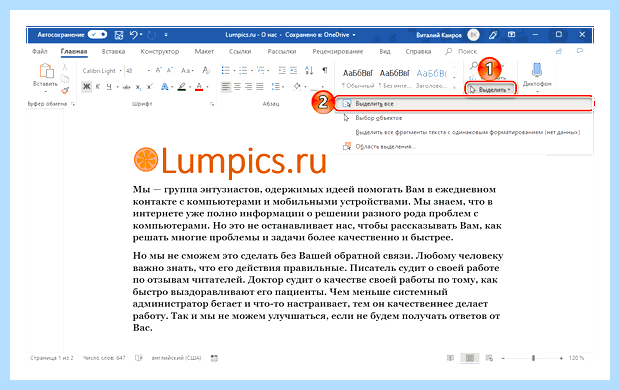This screenshot has height=390, width=620.
Task: Align text to the right
Action: (248, 86)
